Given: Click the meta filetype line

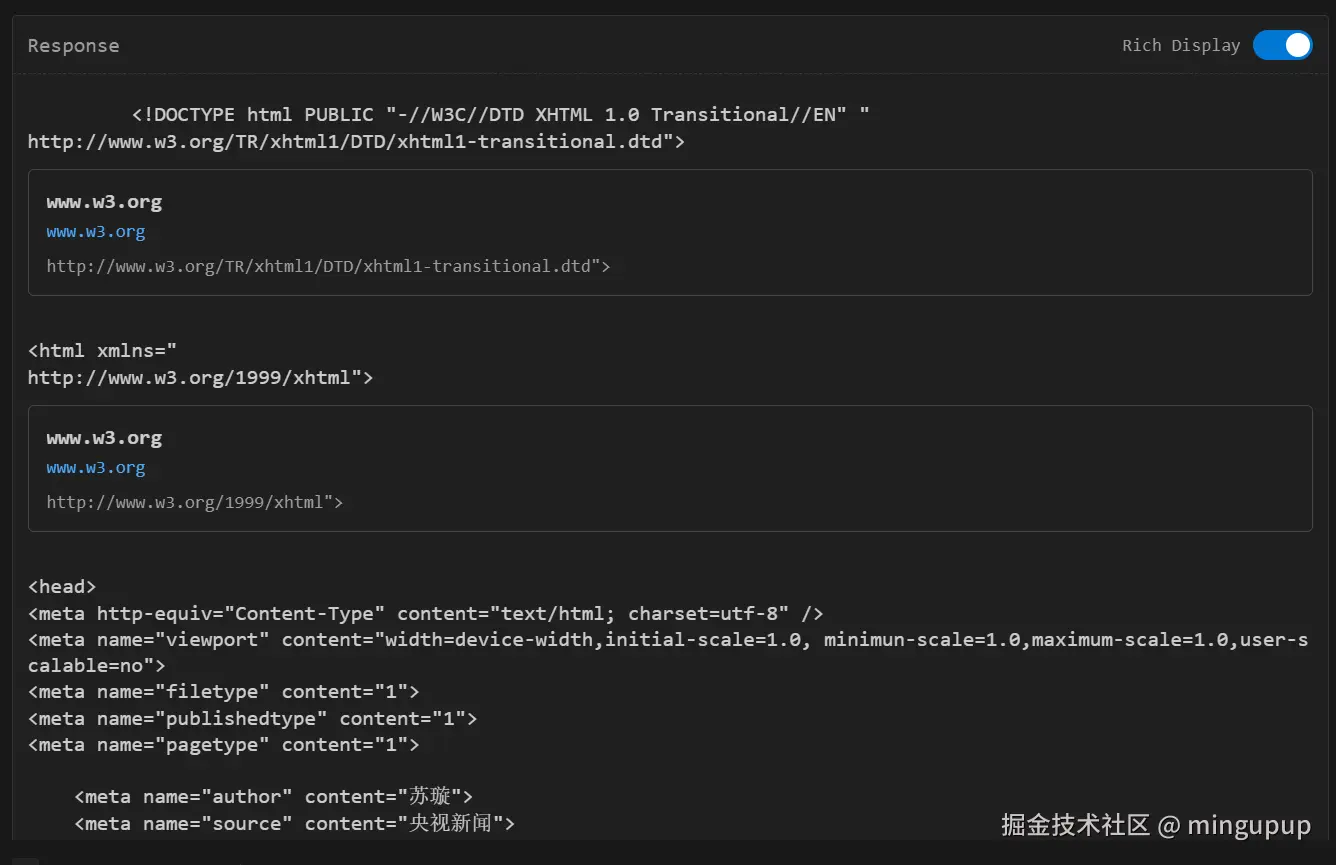Looking at the screenshot, I should [x=223, y=692].
